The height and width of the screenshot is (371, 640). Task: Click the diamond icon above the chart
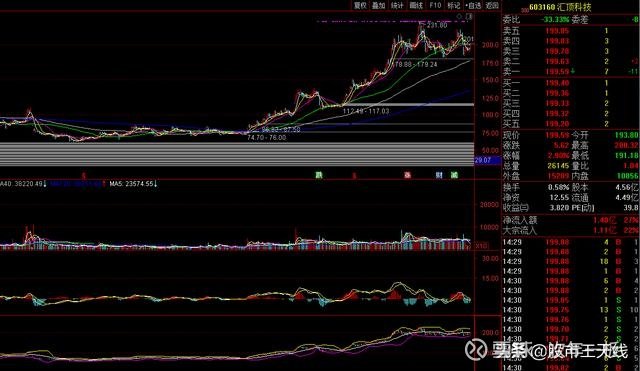[x=460, y=16]
